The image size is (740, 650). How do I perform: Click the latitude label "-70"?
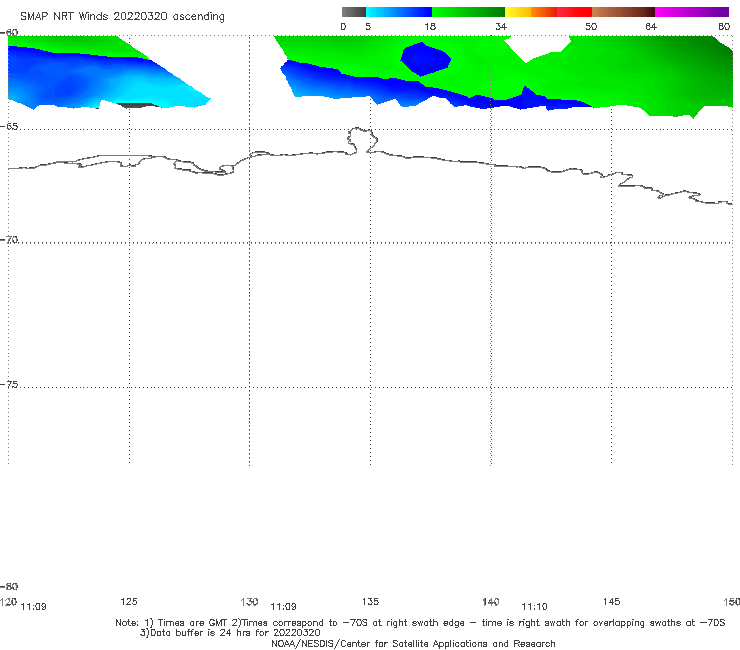(9, 240)
